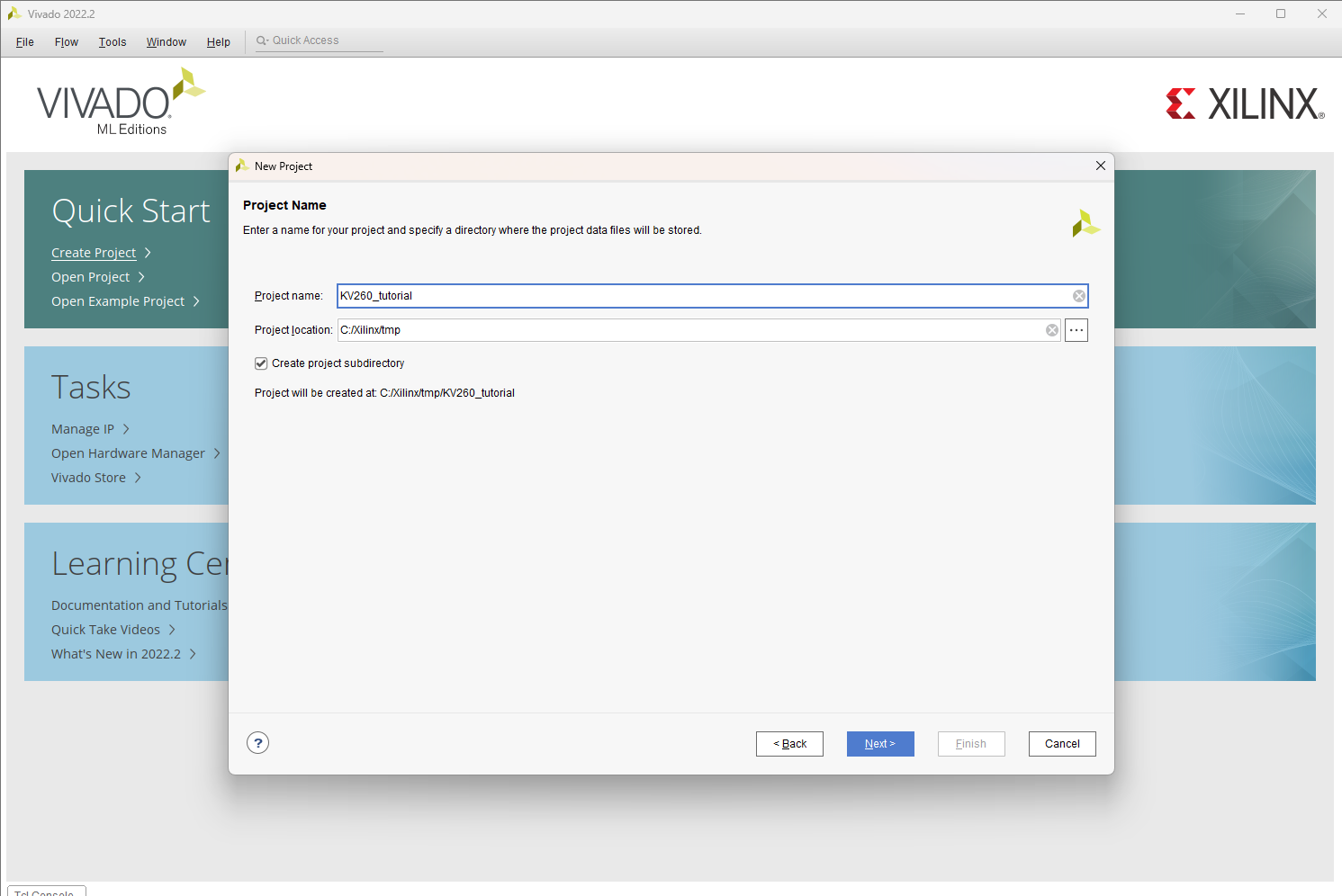Click Open Example Project link
Viewport: 1342px width, 896px height.
(x=118, y=301)
